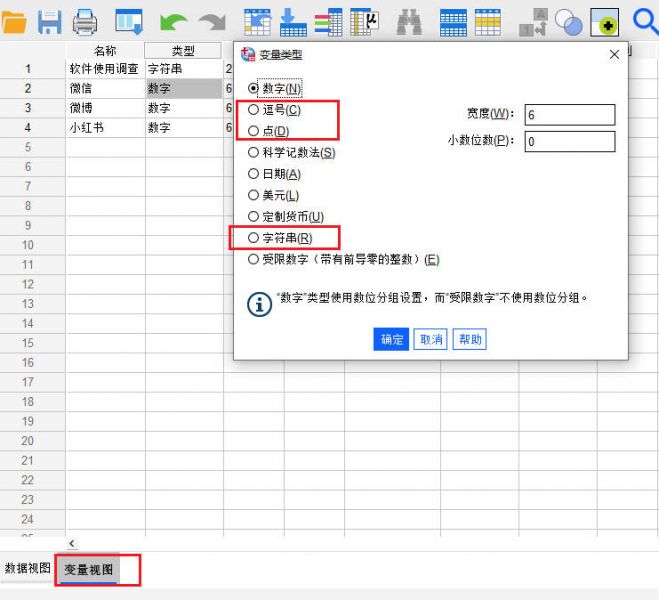Click the Go to variable download-arrow icon
The image size is (659, 600).
coord(293,22)
